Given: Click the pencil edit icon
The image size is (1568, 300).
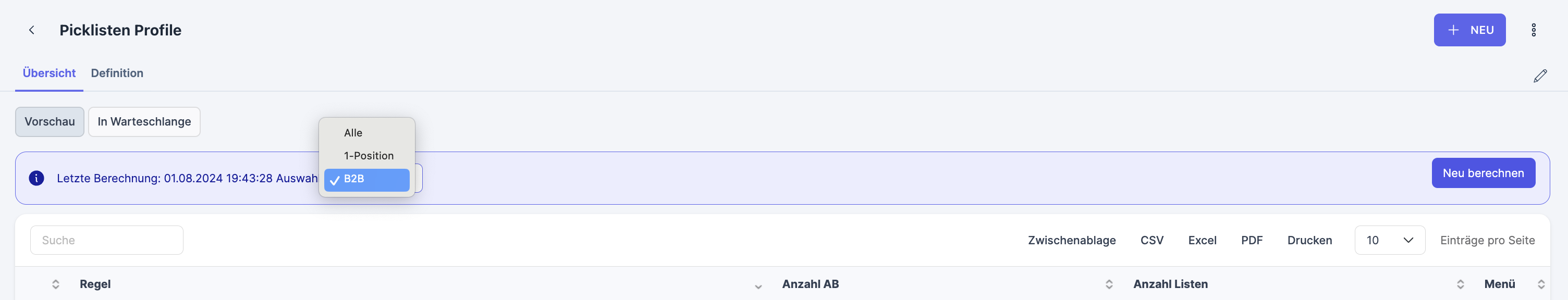Looking at the screenshot, I should click(x=1540, y=76).
